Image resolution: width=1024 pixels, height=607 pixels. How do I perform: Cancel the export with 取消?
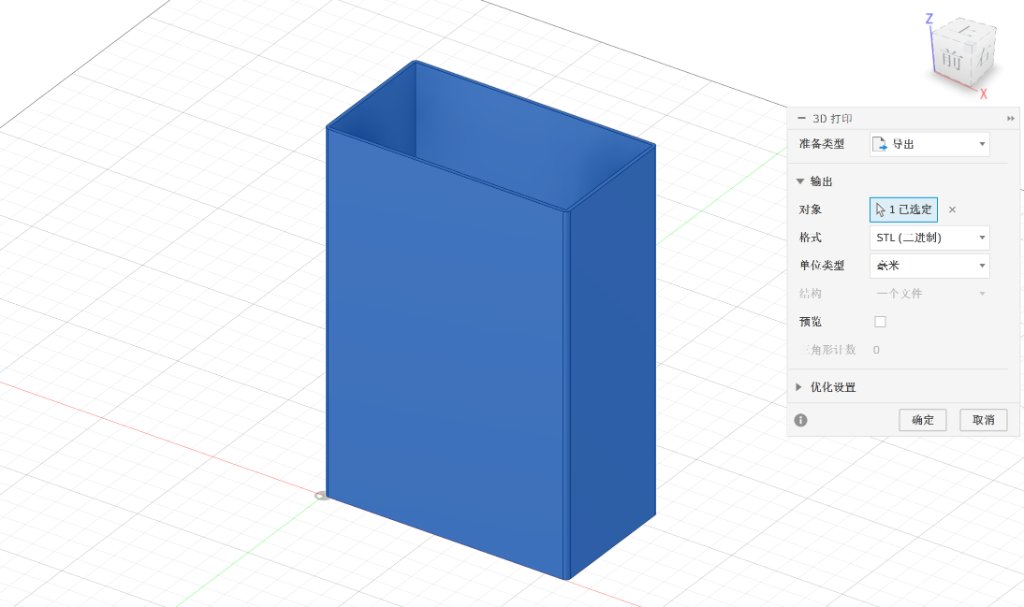[x=983, y=420]
